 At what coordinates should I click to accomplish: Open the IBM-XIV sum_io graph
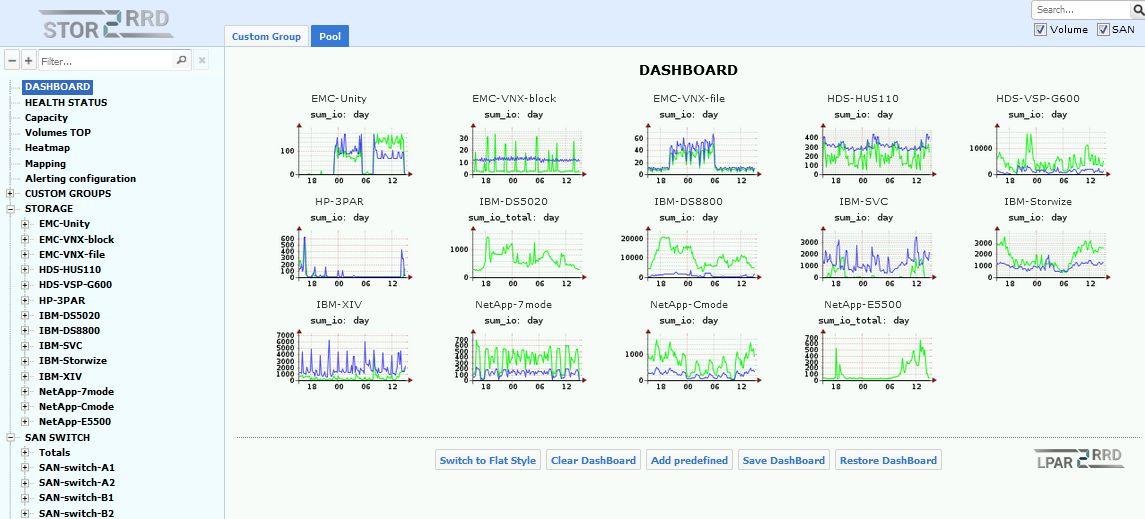340,357
